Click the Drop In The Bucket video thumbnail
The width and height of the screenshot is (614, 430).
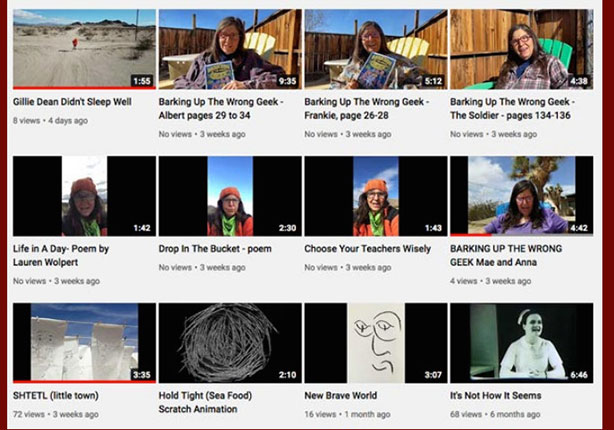(x=230, y=196)
